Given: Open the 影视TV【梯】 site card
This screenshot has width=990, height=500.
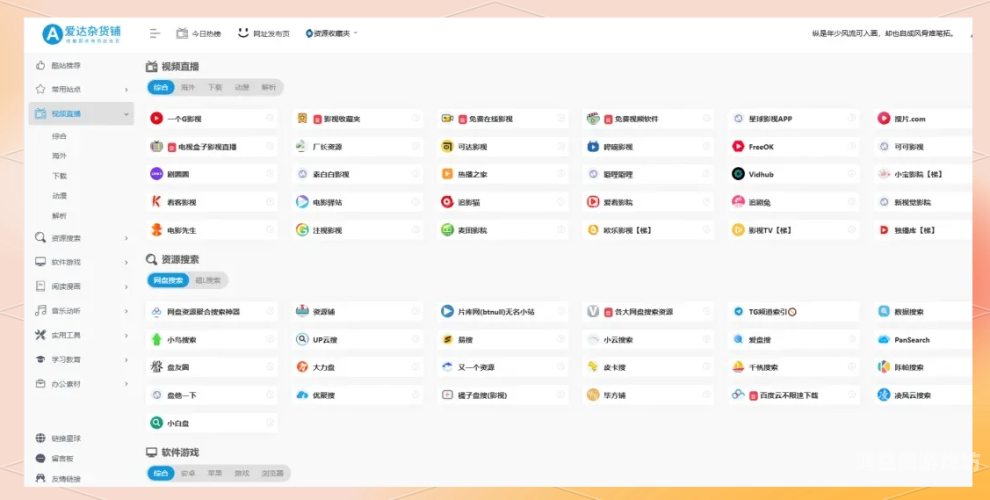Looking at the screenshot, I should [793, 230].
